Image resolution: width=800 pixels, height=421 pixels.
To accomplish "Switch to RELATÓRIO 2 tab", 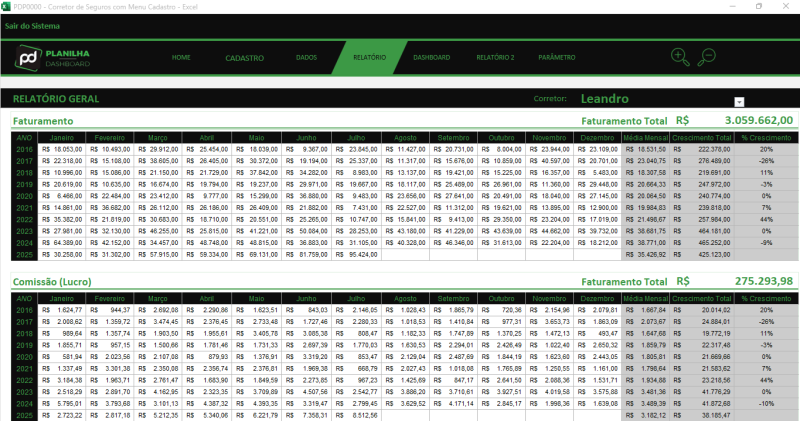I will [495, 58].
